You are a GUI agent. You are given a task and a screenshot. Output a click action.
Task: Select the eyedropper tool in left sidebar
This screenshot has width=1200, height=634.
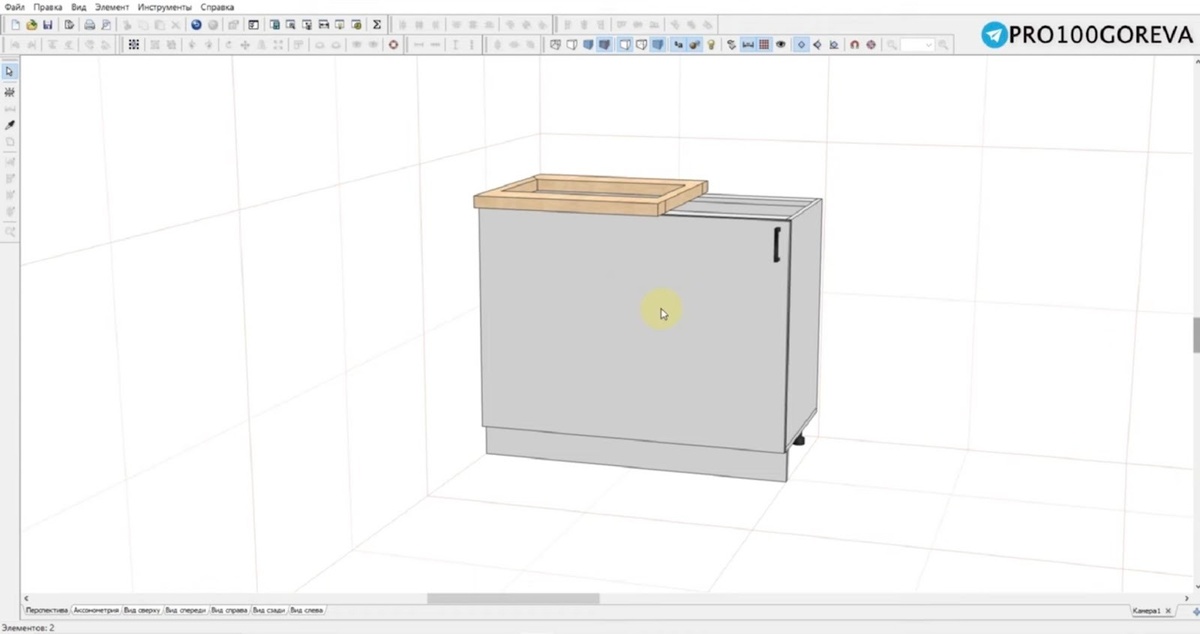click(10, 125)
